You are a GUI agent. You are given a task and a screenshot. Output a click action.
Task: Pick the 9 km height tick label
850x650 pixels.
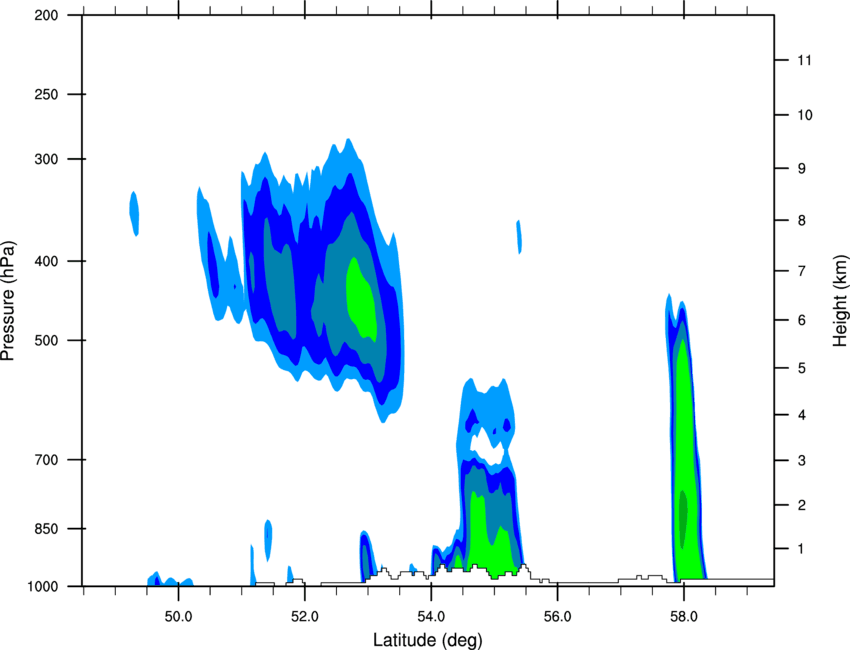(802, 169)
